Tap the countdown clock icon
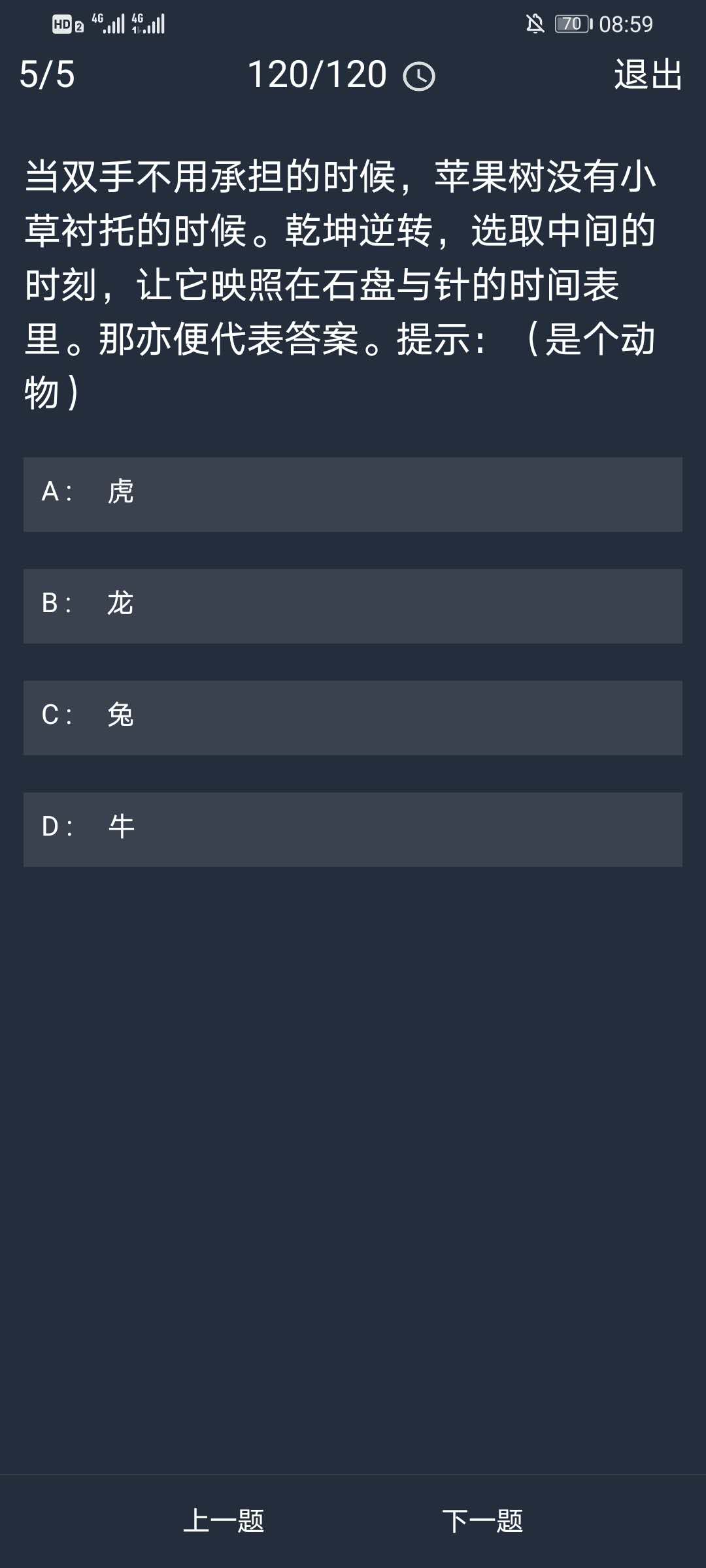706x1568 pixels. [x=419, y=76]
